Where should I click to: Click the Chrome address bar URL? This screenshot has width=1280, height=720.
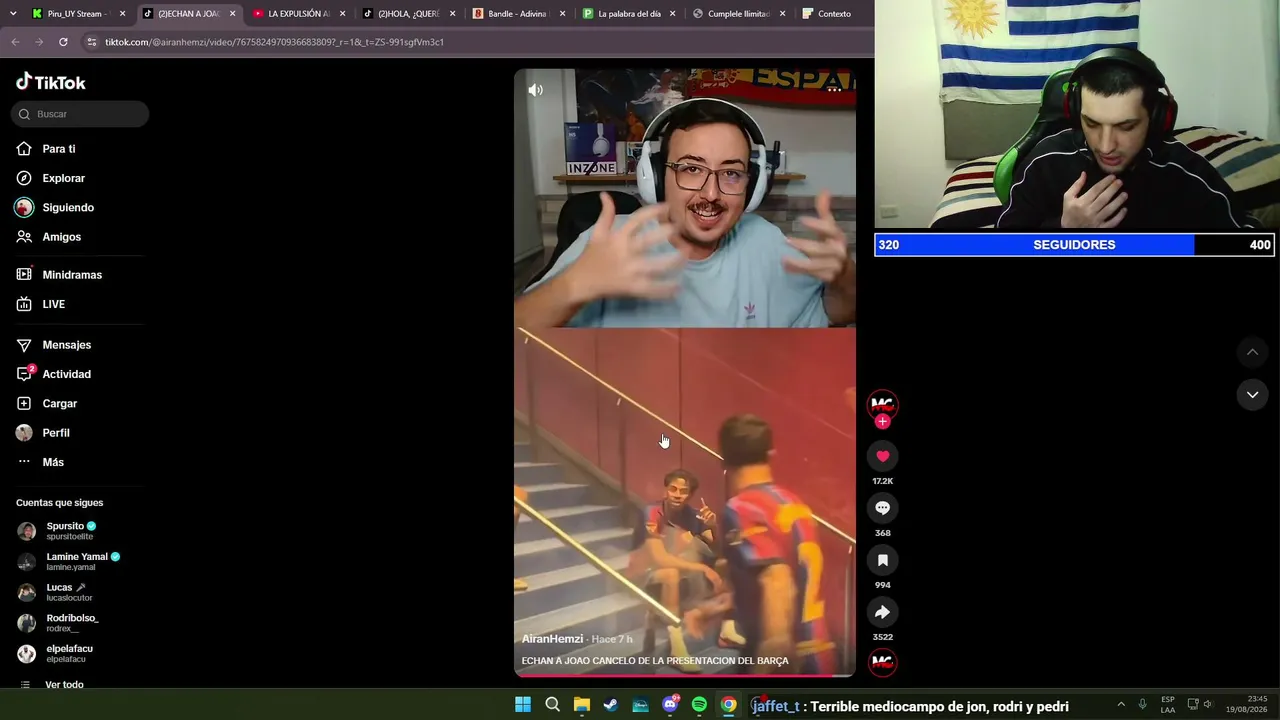pos(274,42)
